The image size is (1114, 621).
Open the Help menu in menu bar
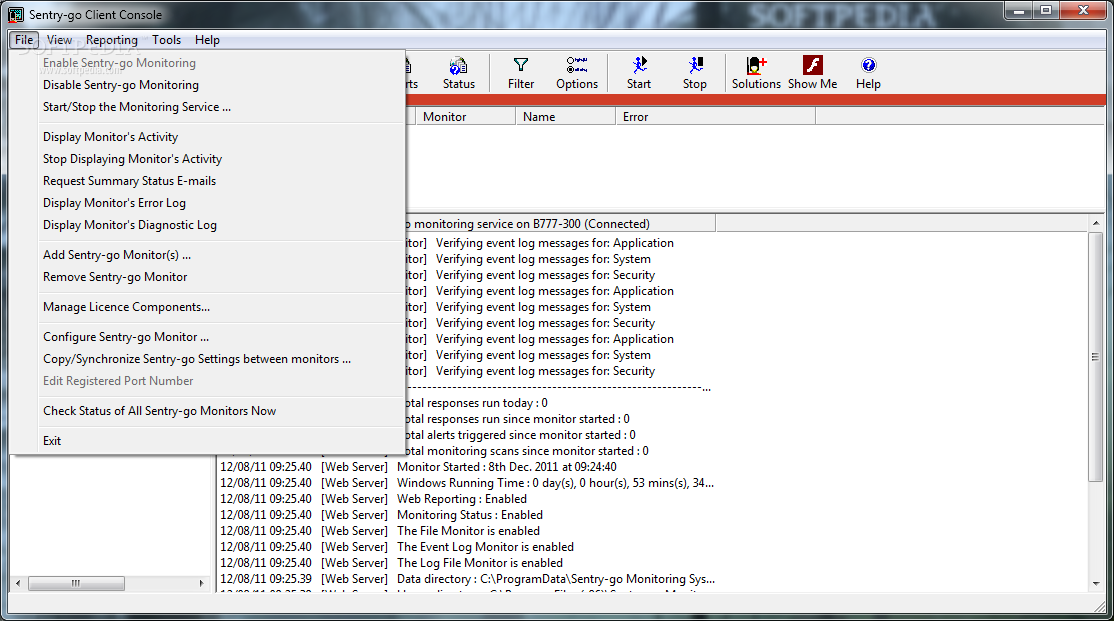[207, 40]
